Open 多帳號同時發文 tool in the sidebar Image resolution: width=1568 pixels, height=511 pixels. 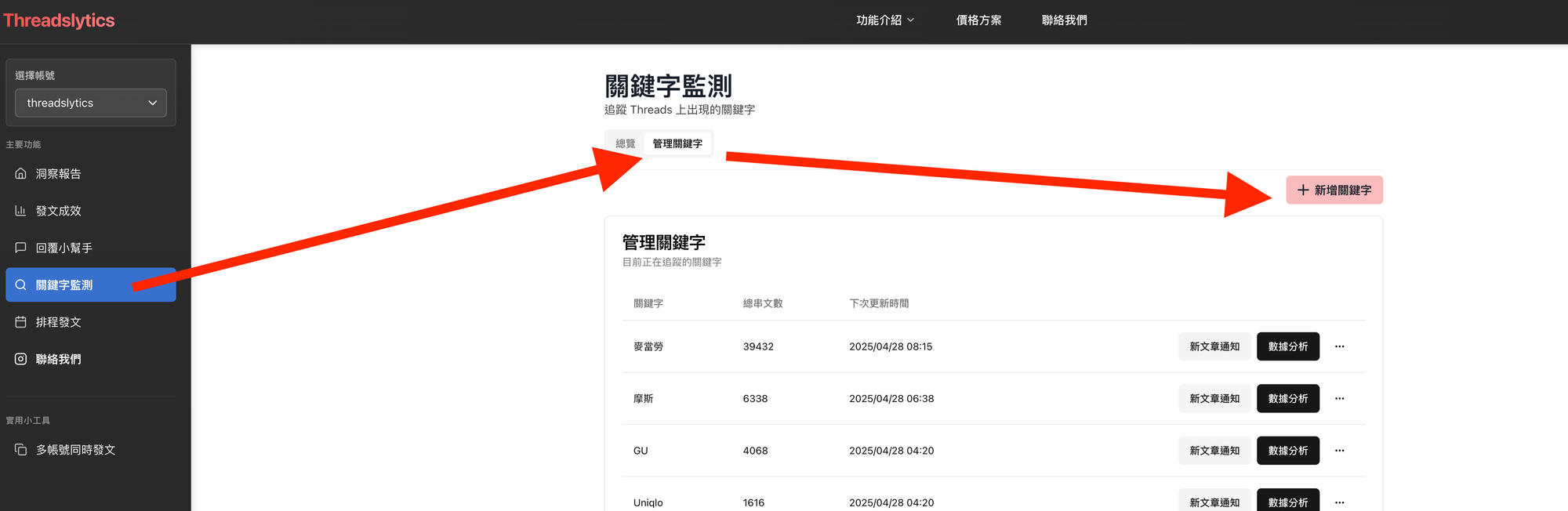coord(91,449)
